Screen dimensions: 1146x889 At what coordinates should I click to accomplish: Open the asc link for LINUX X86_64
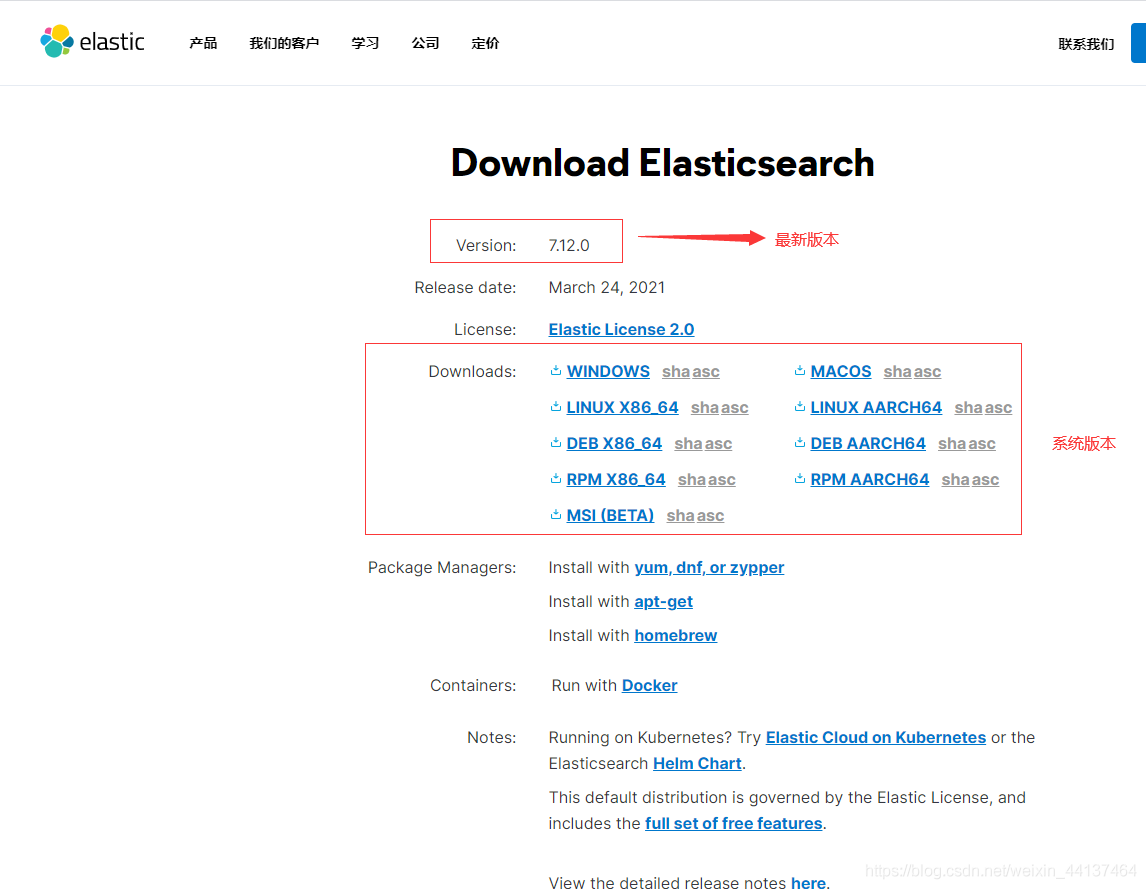tap(735, 408)
